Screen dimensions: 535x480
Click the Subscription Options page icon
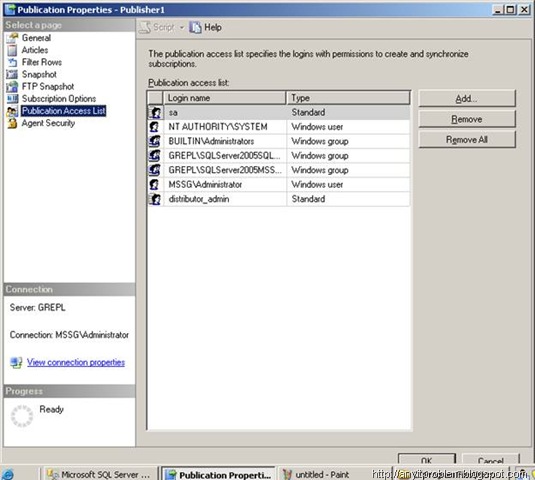(12, 99)
